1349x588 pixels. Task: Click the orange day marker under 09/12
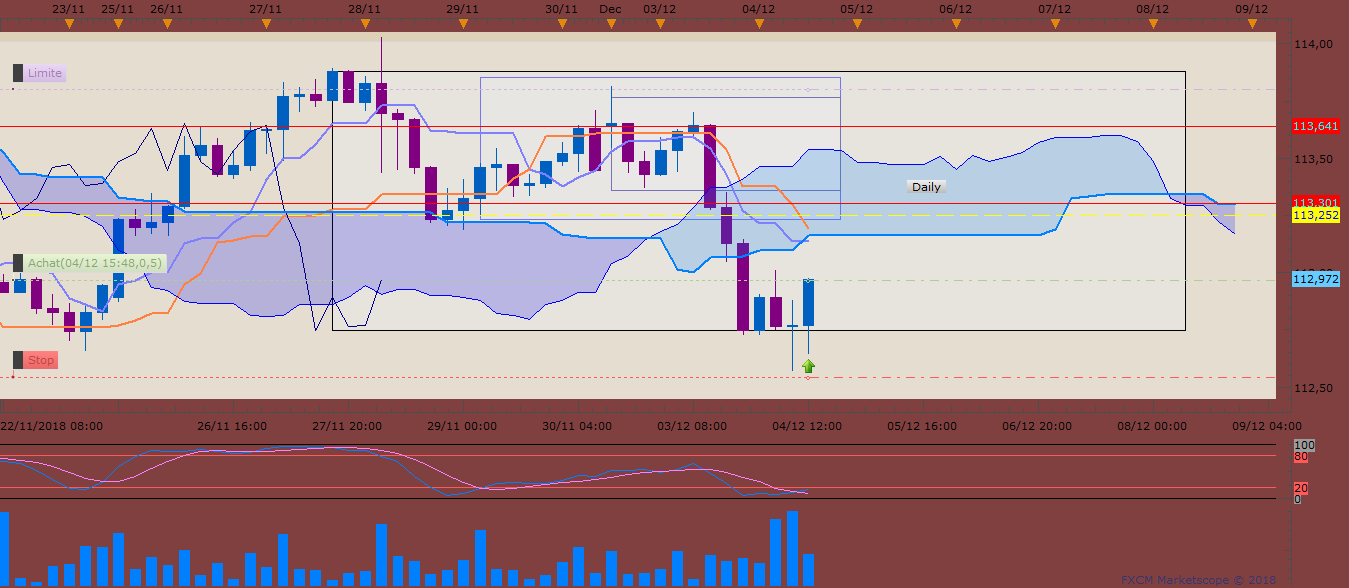point(1252,24)
